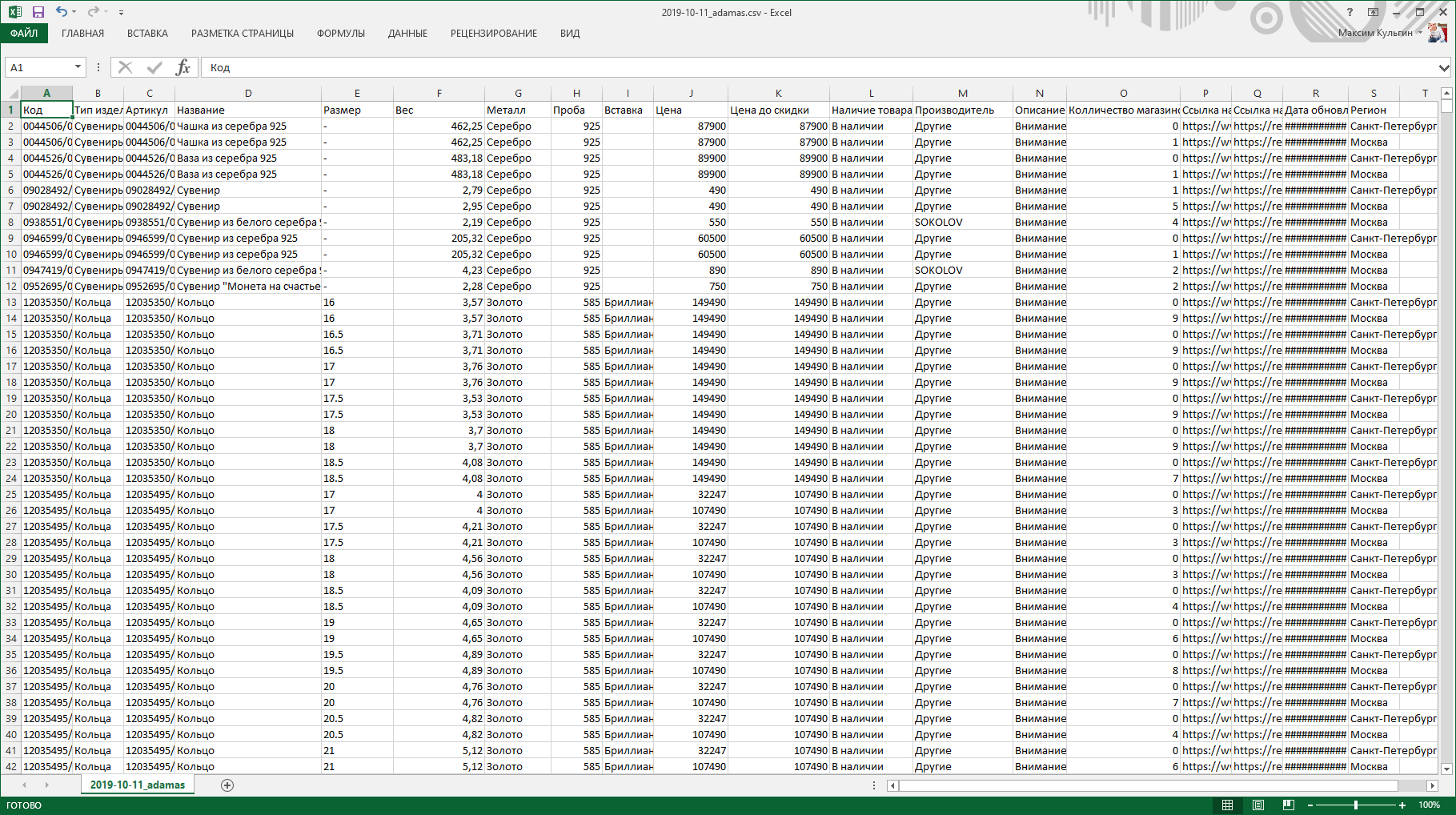Click the Redo arrow icon
The height and width of the screenshot is (815, 1456).
coord(93,12)
